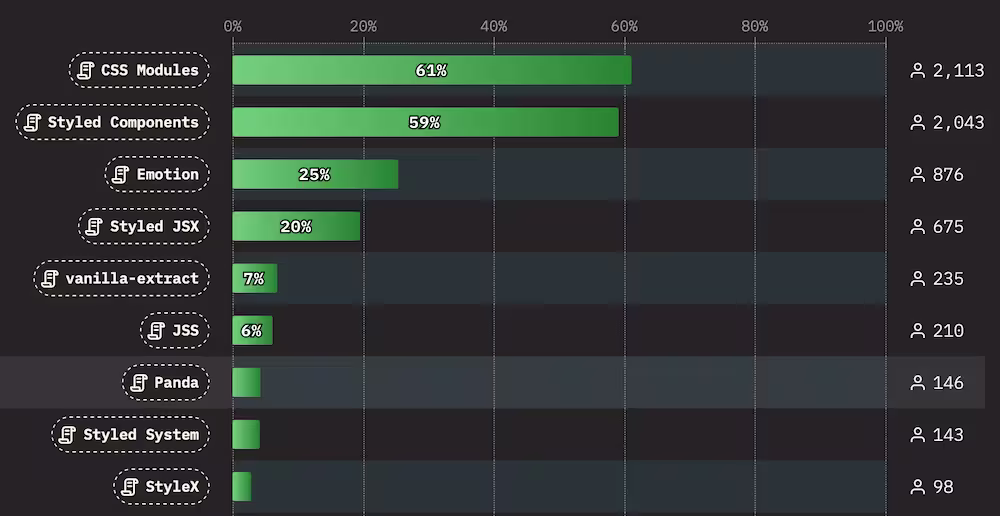Click the scroll icon beside Panda
The width and height of the screenshot is (1000, 516).
point(139,383)
